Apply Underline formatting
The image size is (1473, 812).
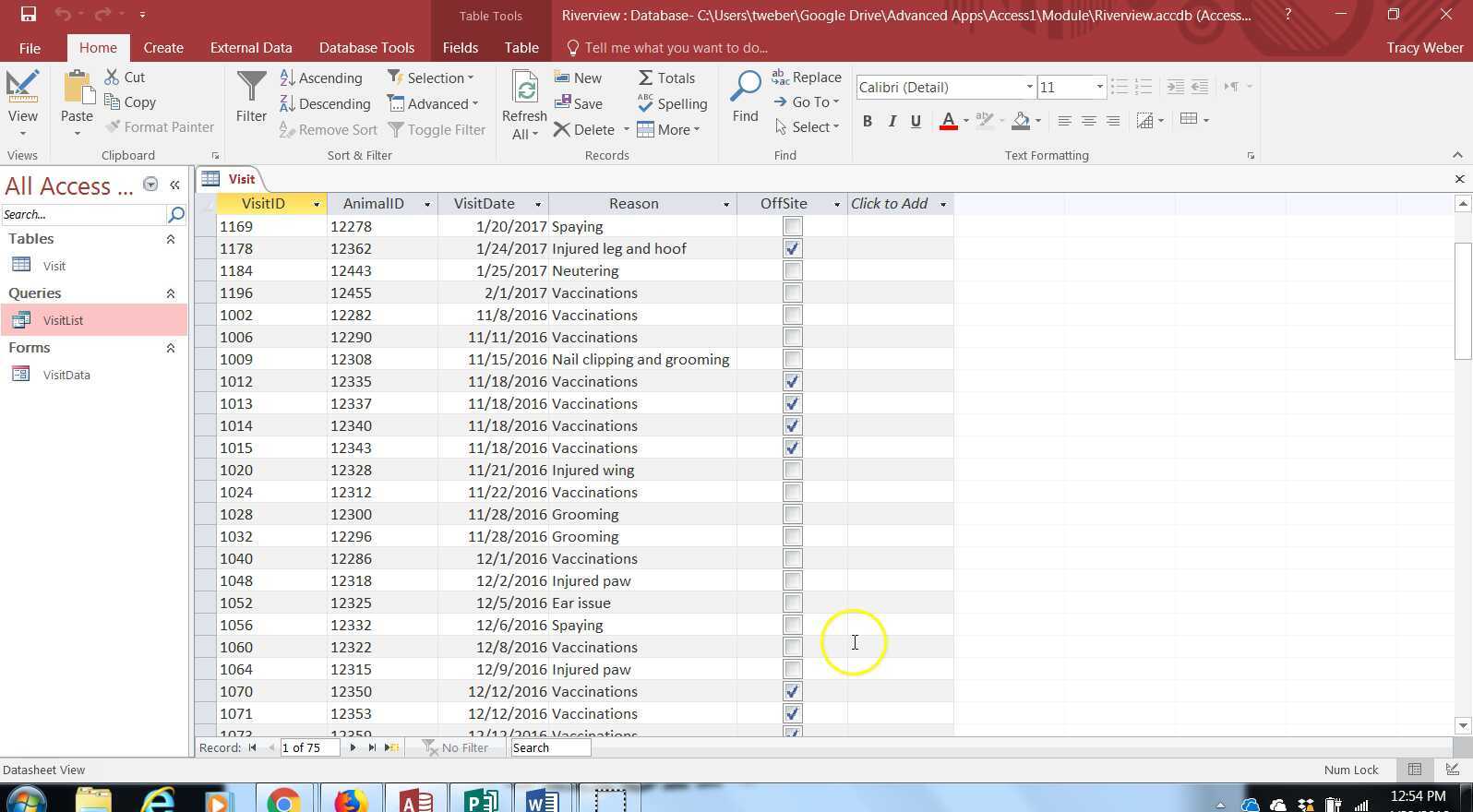tap(916, 121)
